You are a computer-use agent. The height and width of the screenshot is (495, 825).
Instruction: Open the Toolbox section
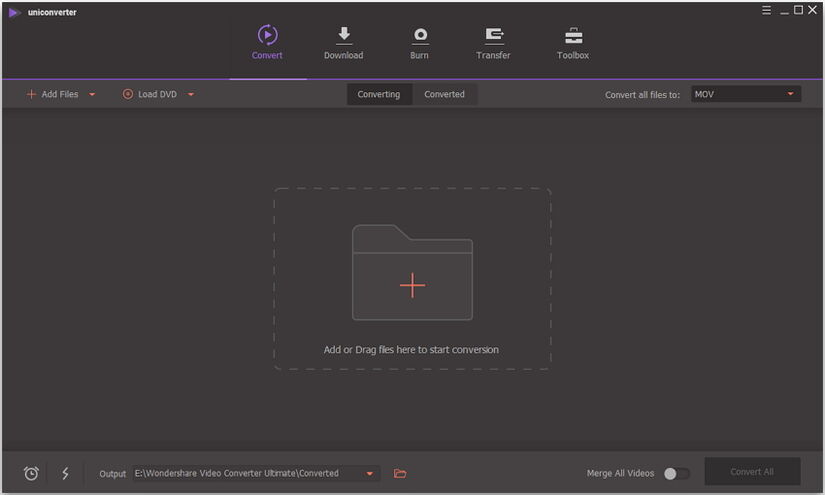pos(573,43)
